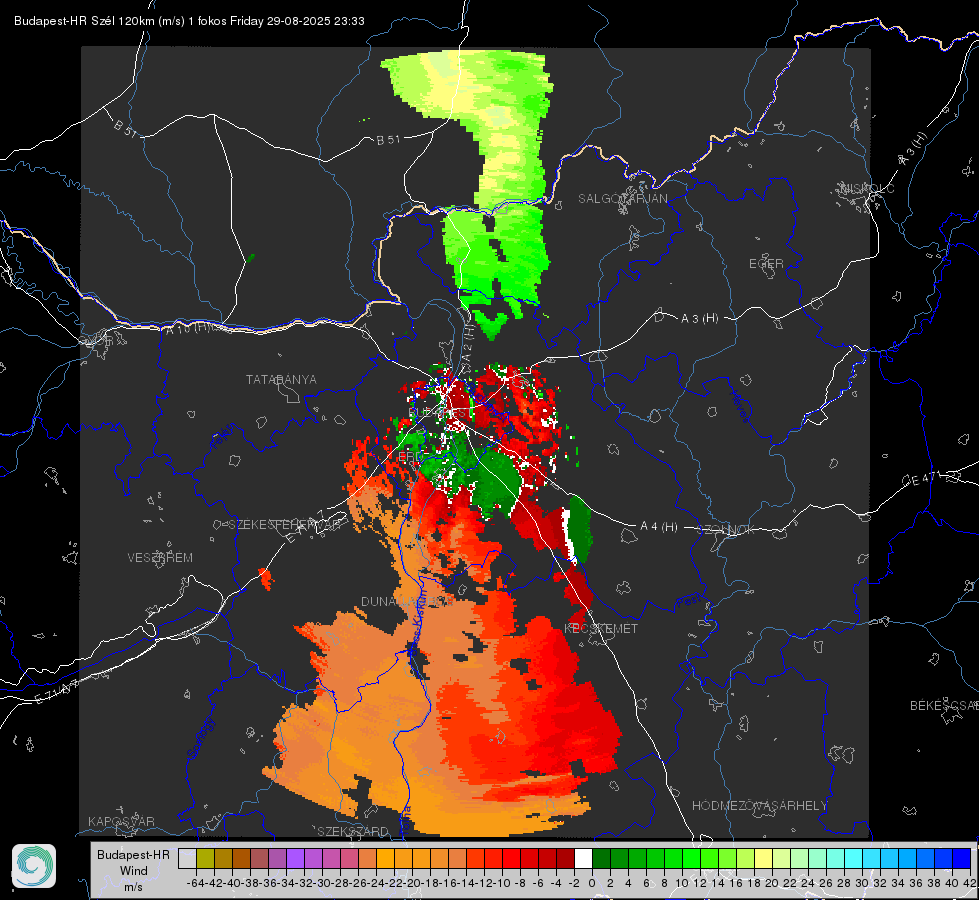Viewport: 979px width, 900px height.
Task: Pick the orange swatch between -26 and -24
Action: [x=367, y=858]
